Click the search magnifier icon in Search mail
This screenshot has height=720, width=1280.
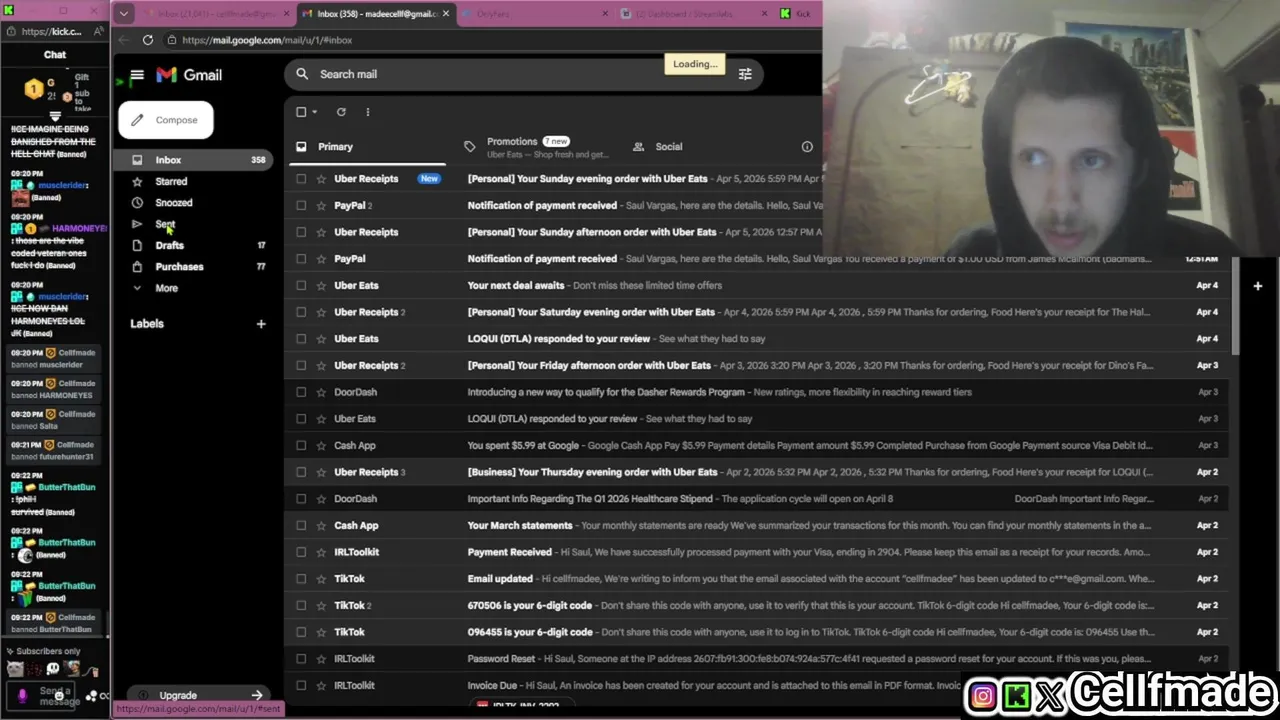(302, 74)
